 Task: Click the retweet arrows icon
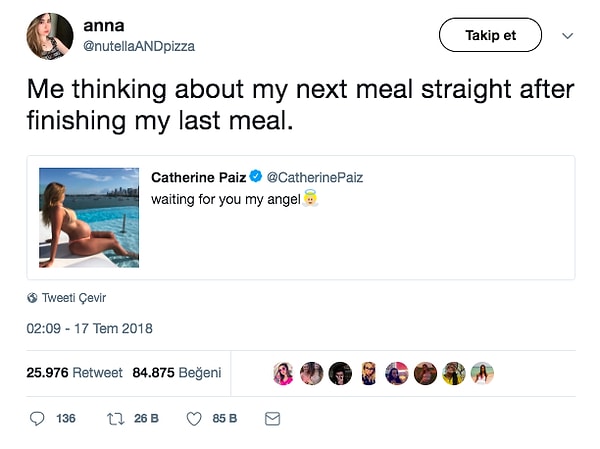click(114, 418)
